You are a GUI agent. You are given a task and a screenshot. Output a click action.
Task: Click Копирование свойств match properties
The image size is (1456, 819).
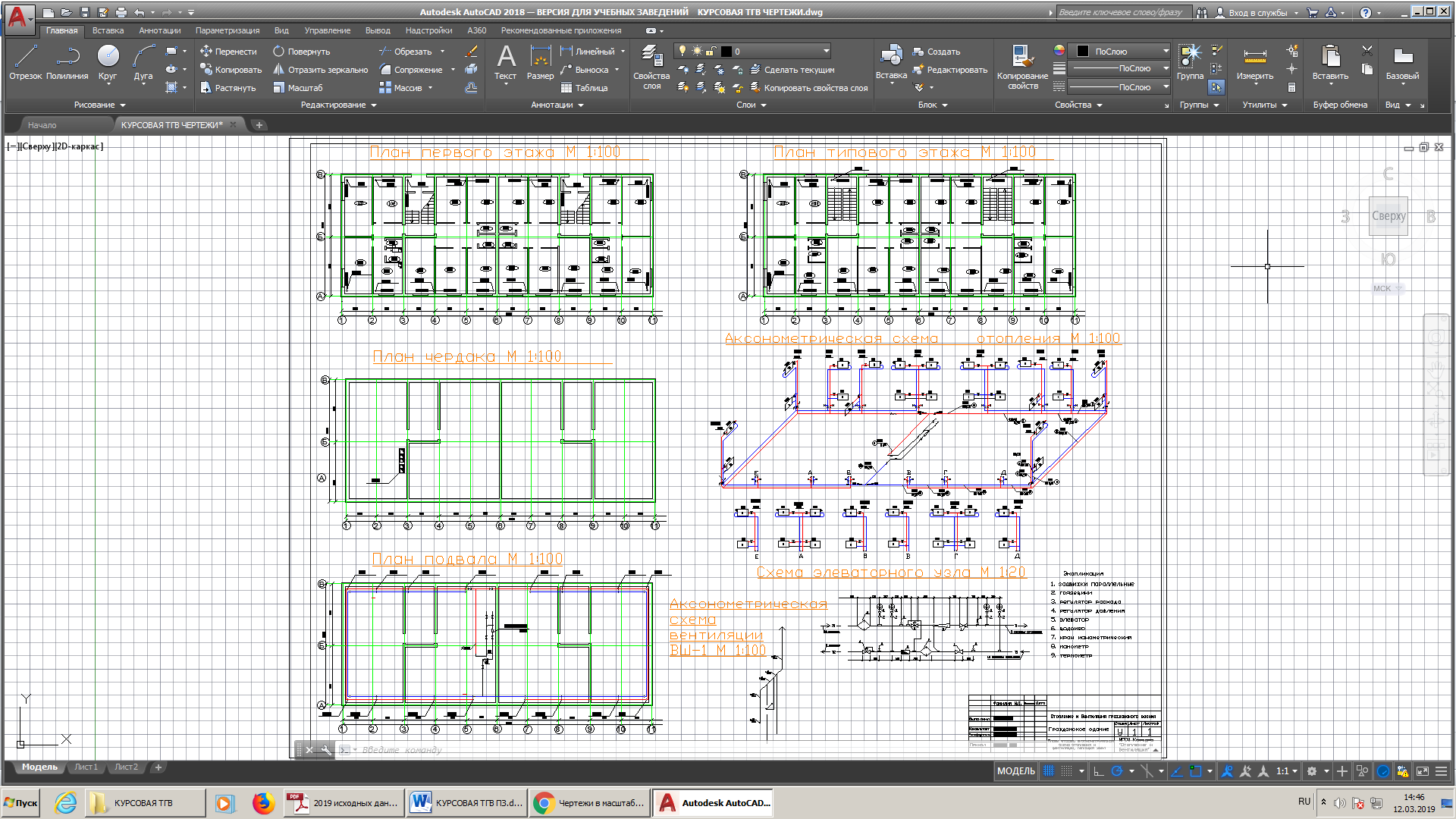tap(1022, 67)
